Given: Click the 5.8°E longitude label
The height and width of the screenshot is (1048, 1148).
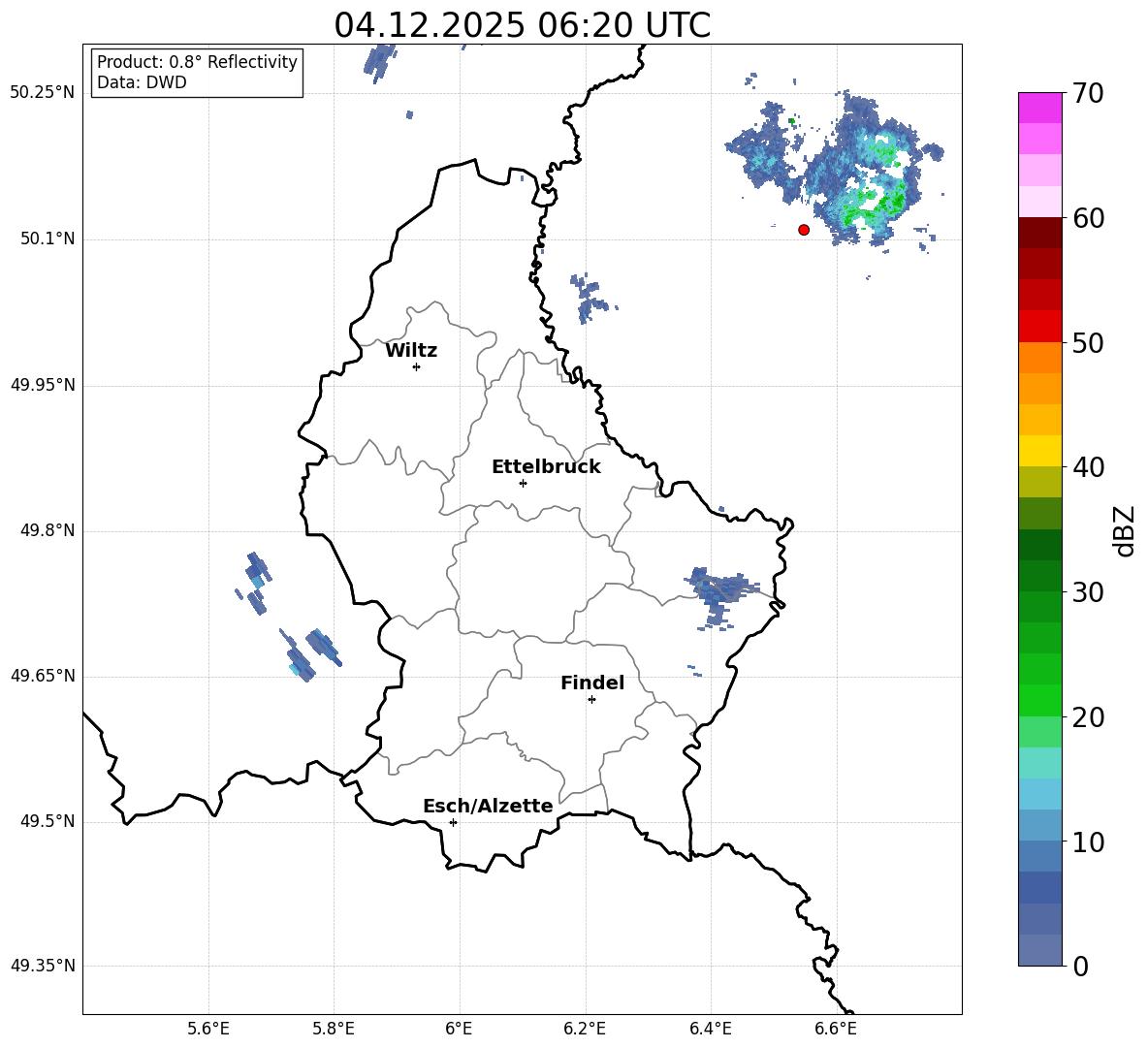Looking at the screenshot, I should pyautogui.click(x=334, y=1029).
